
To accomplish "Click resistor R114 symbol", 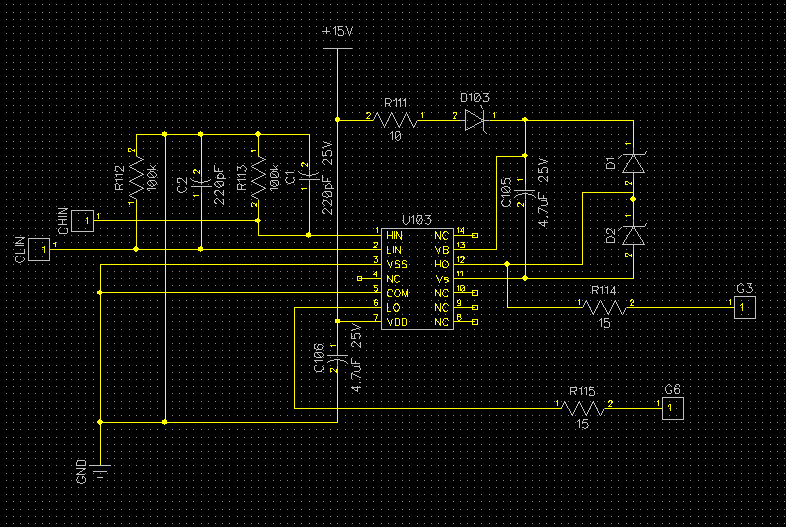I will (x=605, y=307).
